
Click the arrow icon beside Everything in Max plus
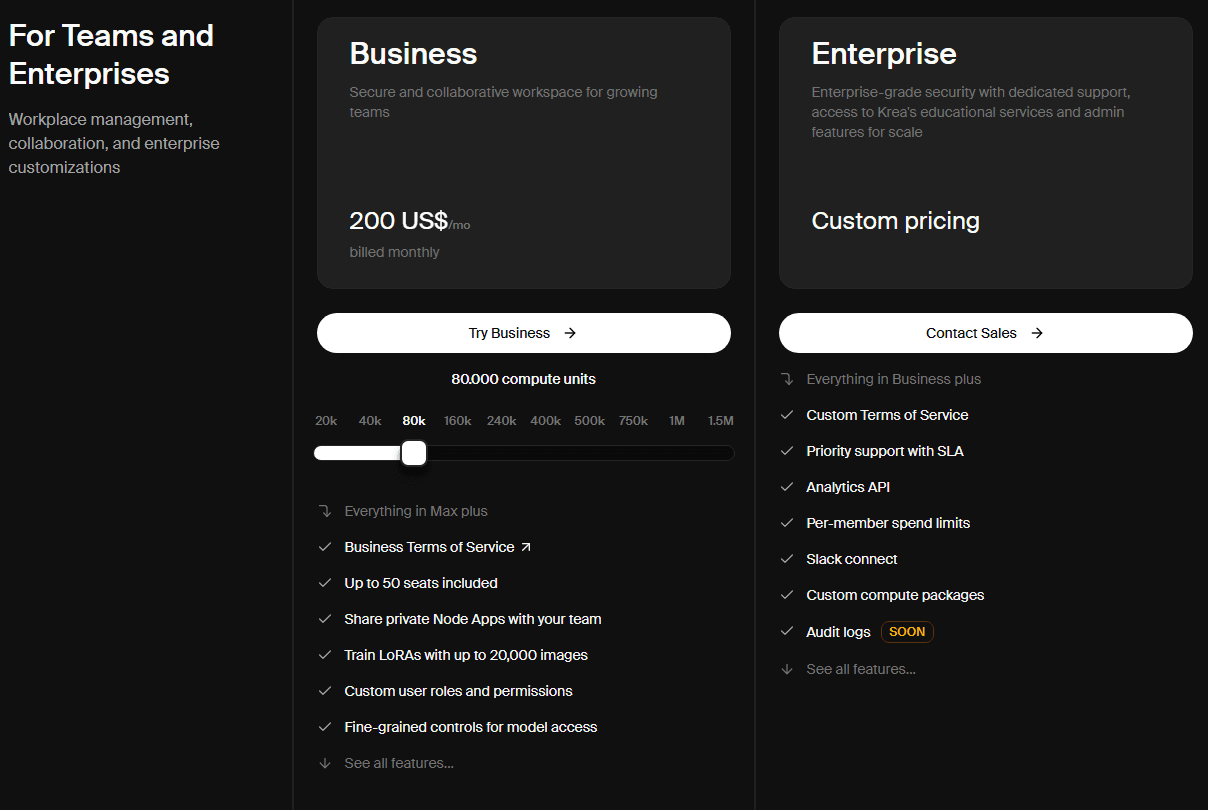click(325, 511)
